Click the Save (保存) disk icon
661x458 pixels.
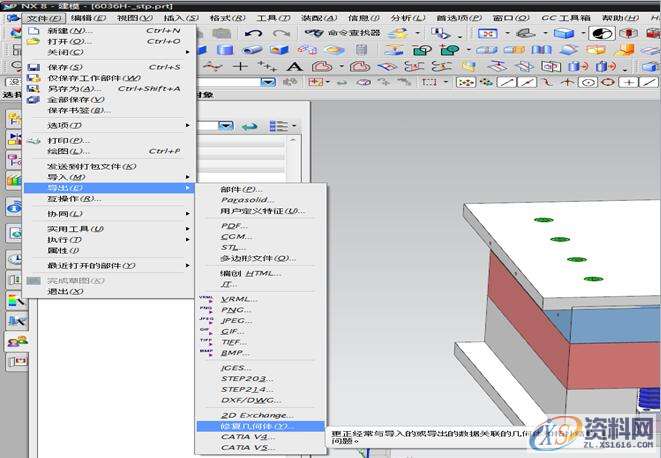pos(34,67)
